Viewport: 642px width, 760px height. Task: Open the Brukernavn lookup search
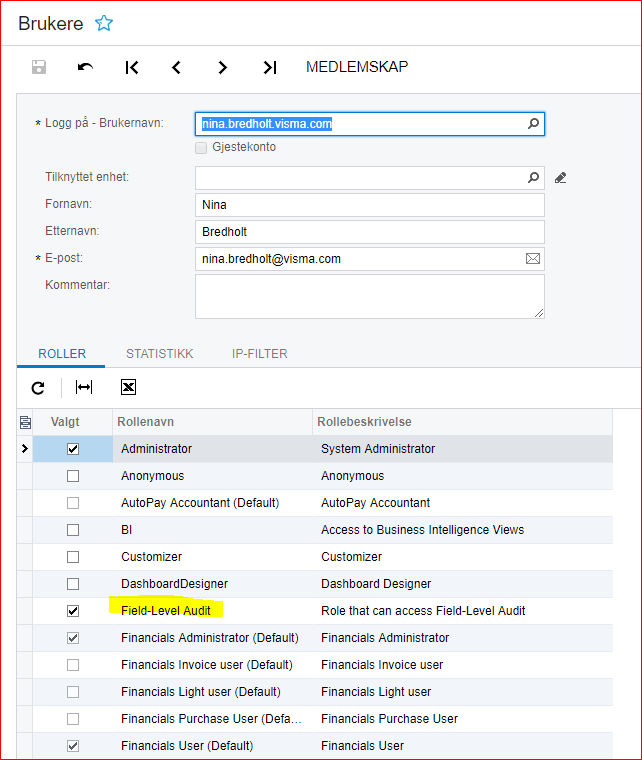(533, 124)
